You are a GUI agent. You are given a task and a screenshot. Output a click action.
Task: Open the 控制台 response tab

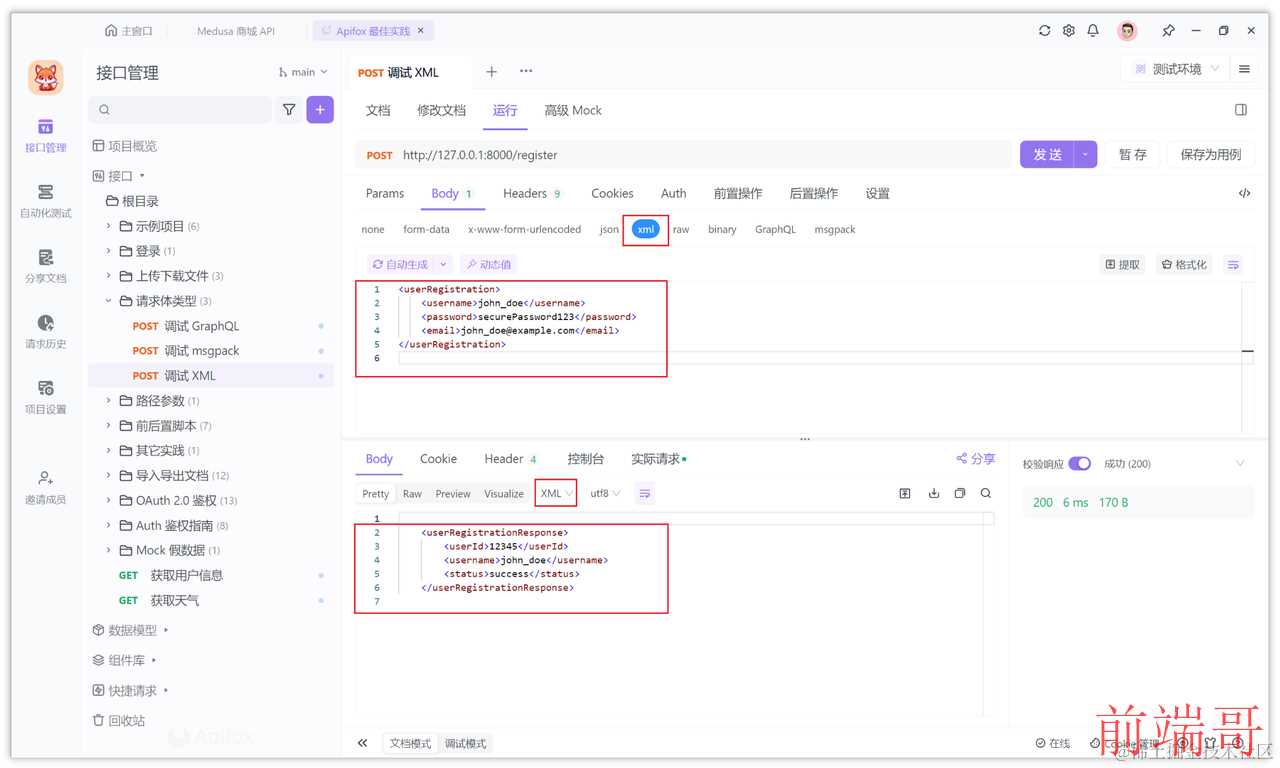[x=586, y=459]
